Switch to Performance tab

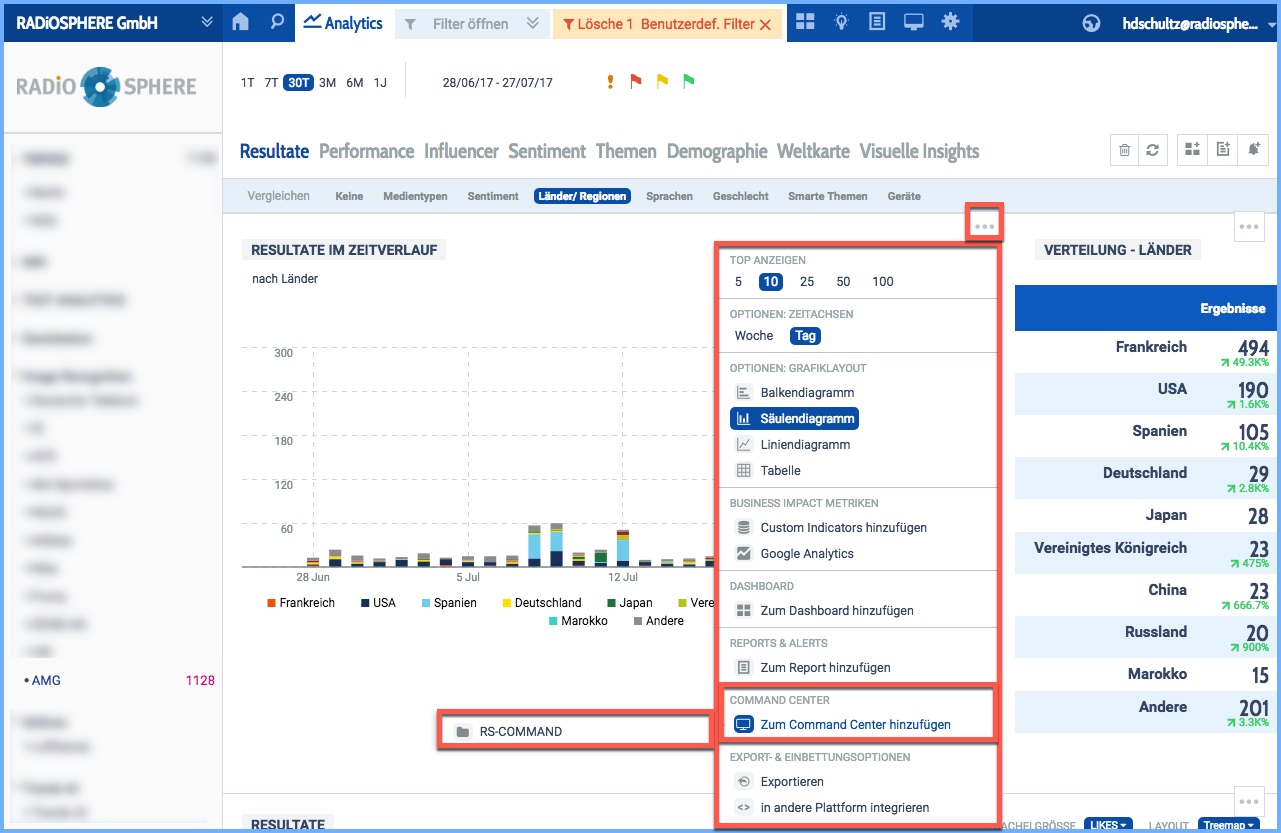point(366,151)
